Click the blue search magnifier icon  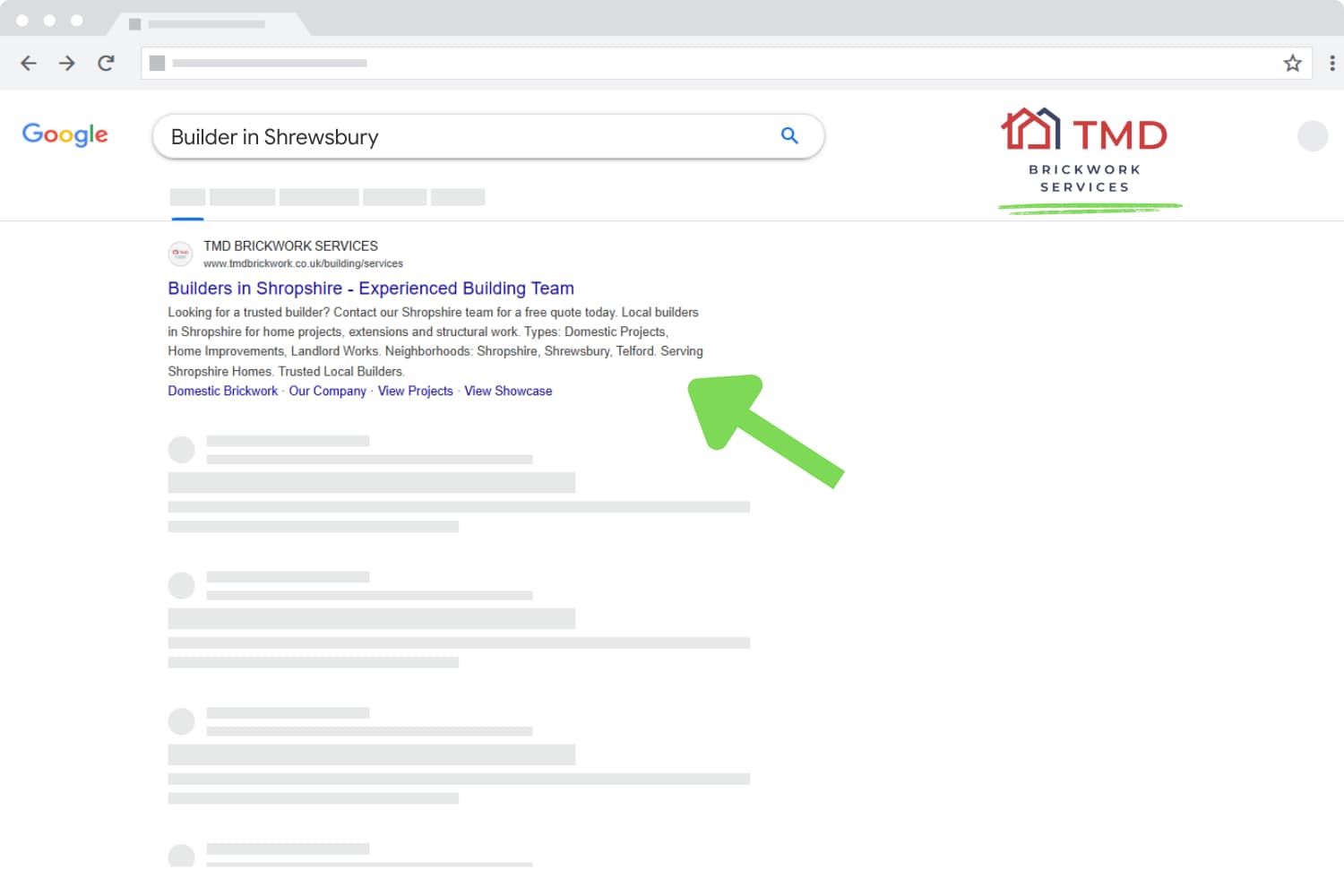click(789, 135)
